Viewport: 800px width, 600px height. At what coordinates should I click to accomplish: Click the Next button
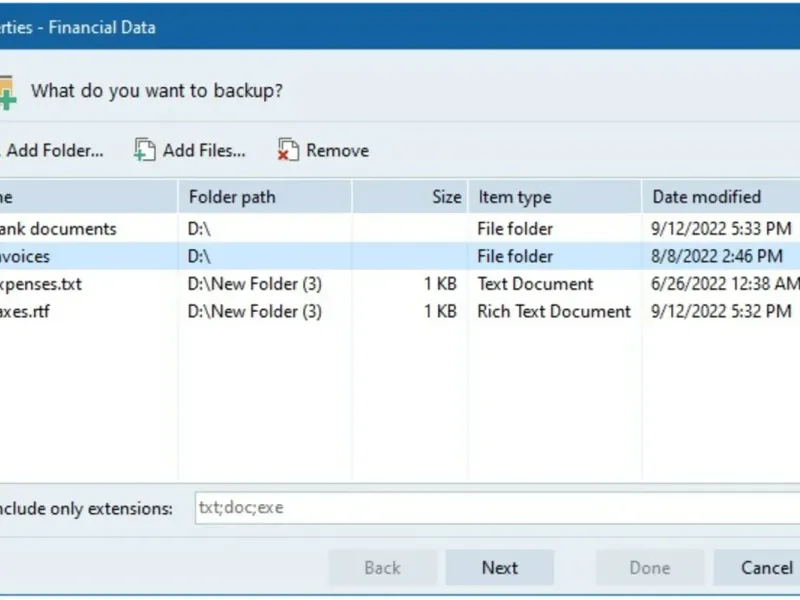click(500, 567)
